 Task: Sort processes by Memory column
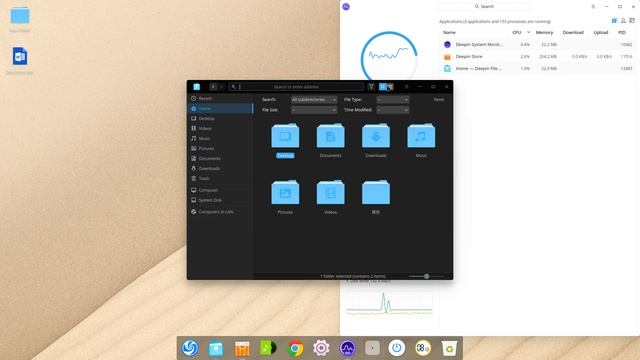(x=544, y=32)
